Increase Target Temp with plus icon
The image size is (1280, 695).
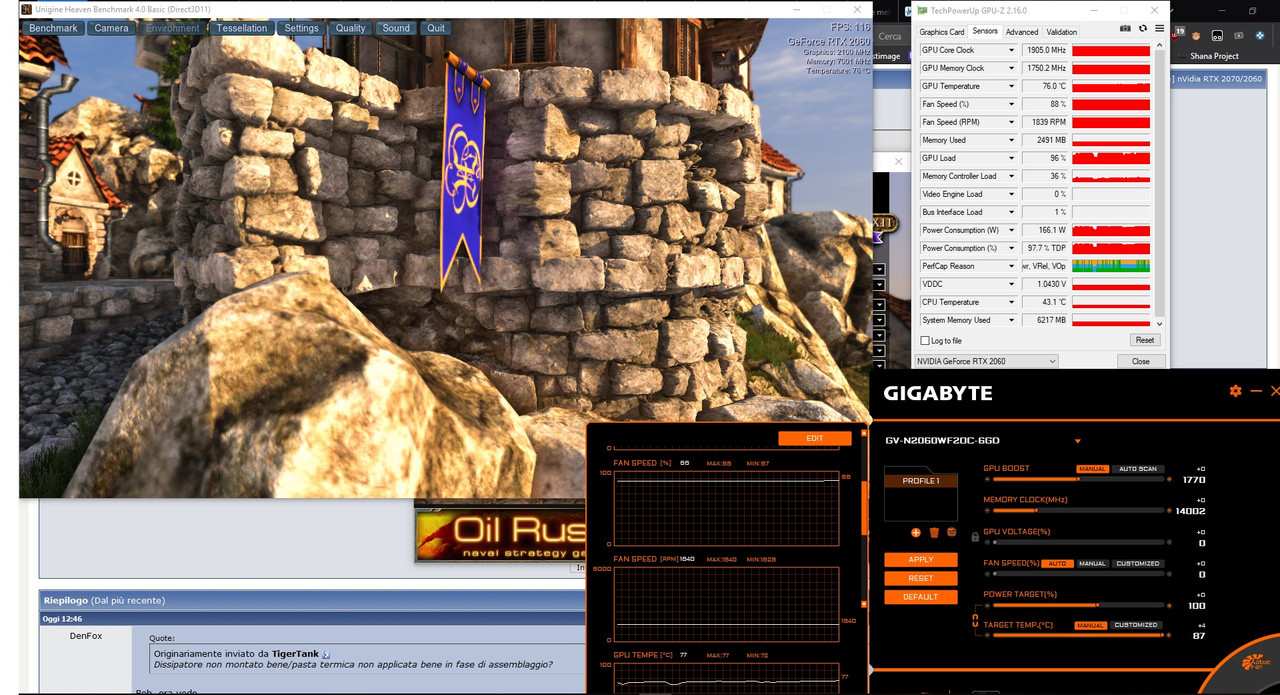[1169, 637]
